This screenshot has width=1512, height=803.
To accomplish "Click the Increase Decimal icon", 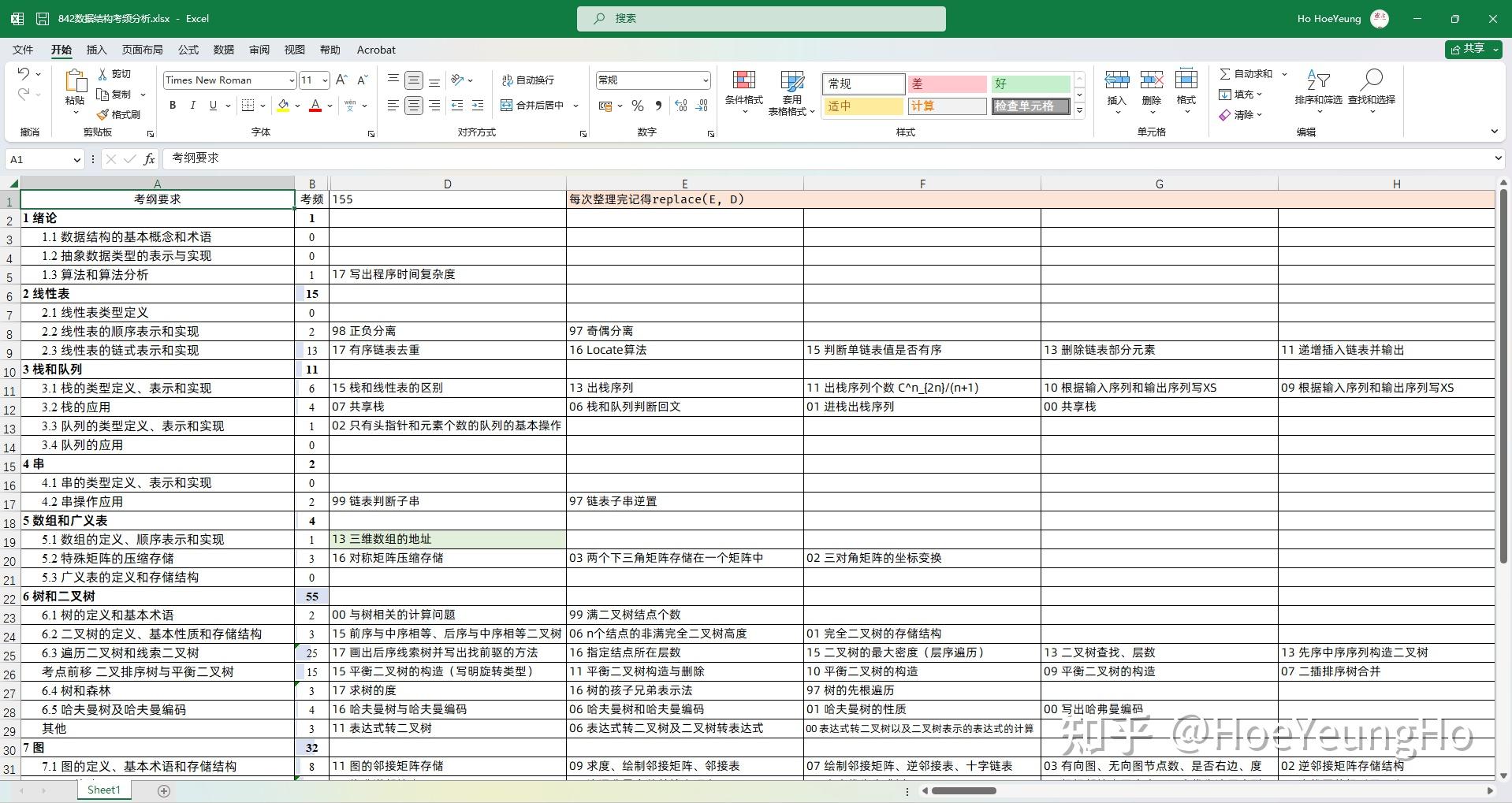I will tap(681, 106).
